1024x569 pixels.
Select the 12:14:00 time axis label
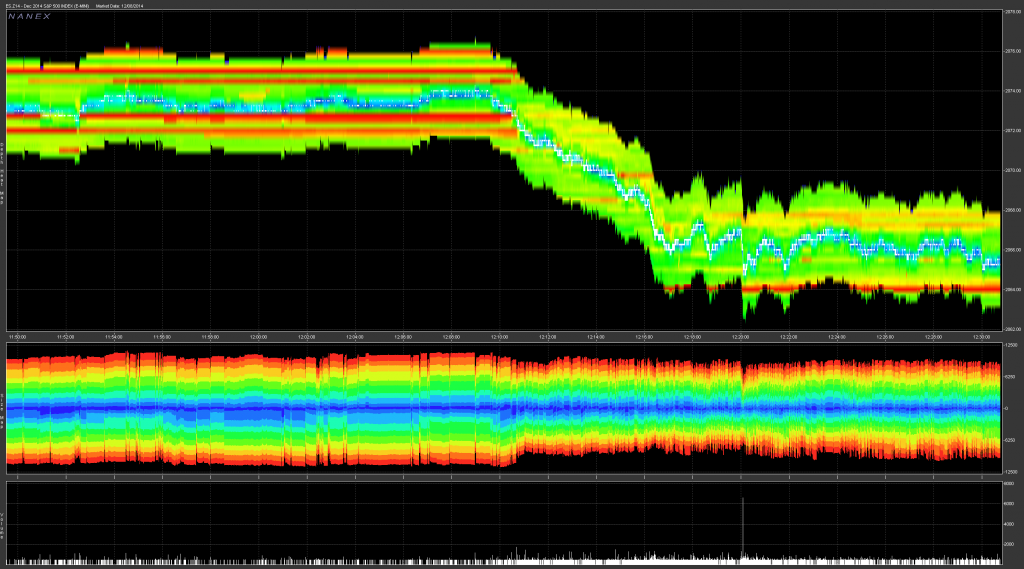click(x=596, y=337)
